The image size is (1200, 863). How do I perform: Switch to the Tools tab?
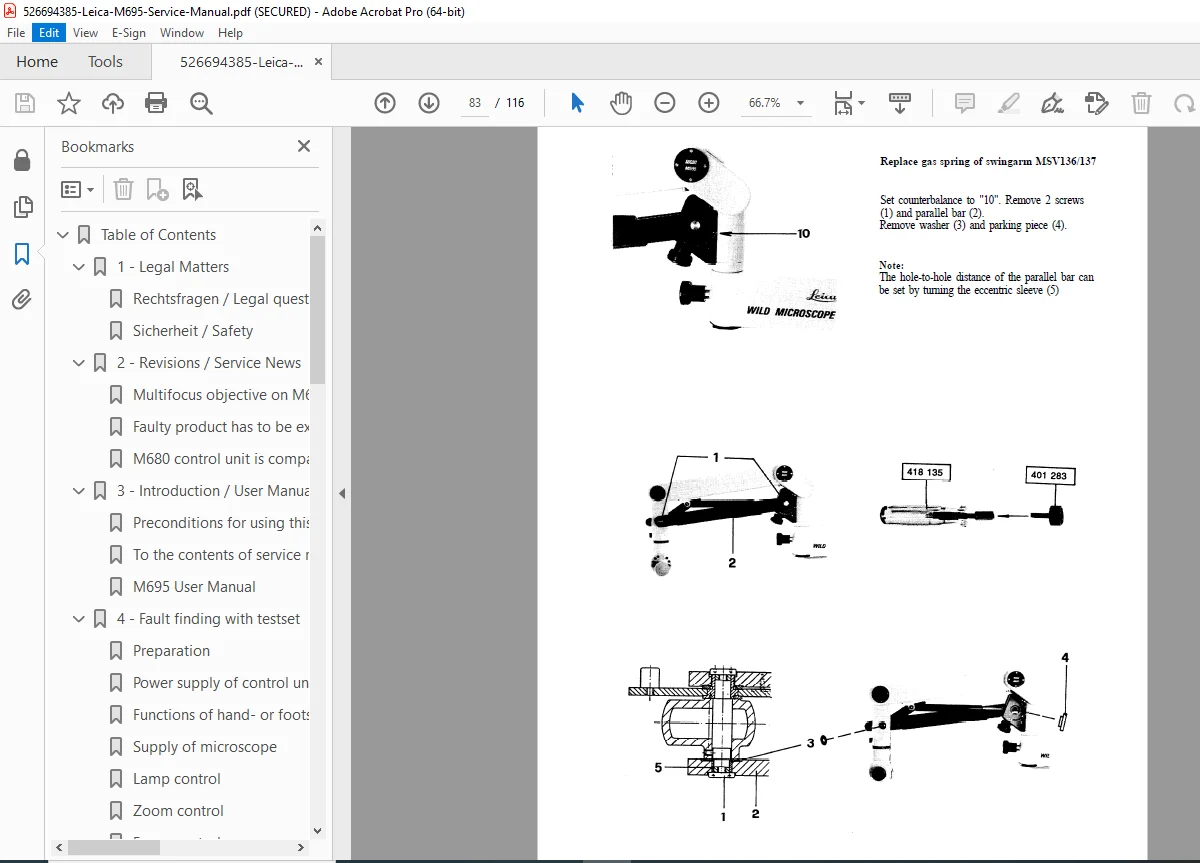pyautogui.click(x=105, y=61)
